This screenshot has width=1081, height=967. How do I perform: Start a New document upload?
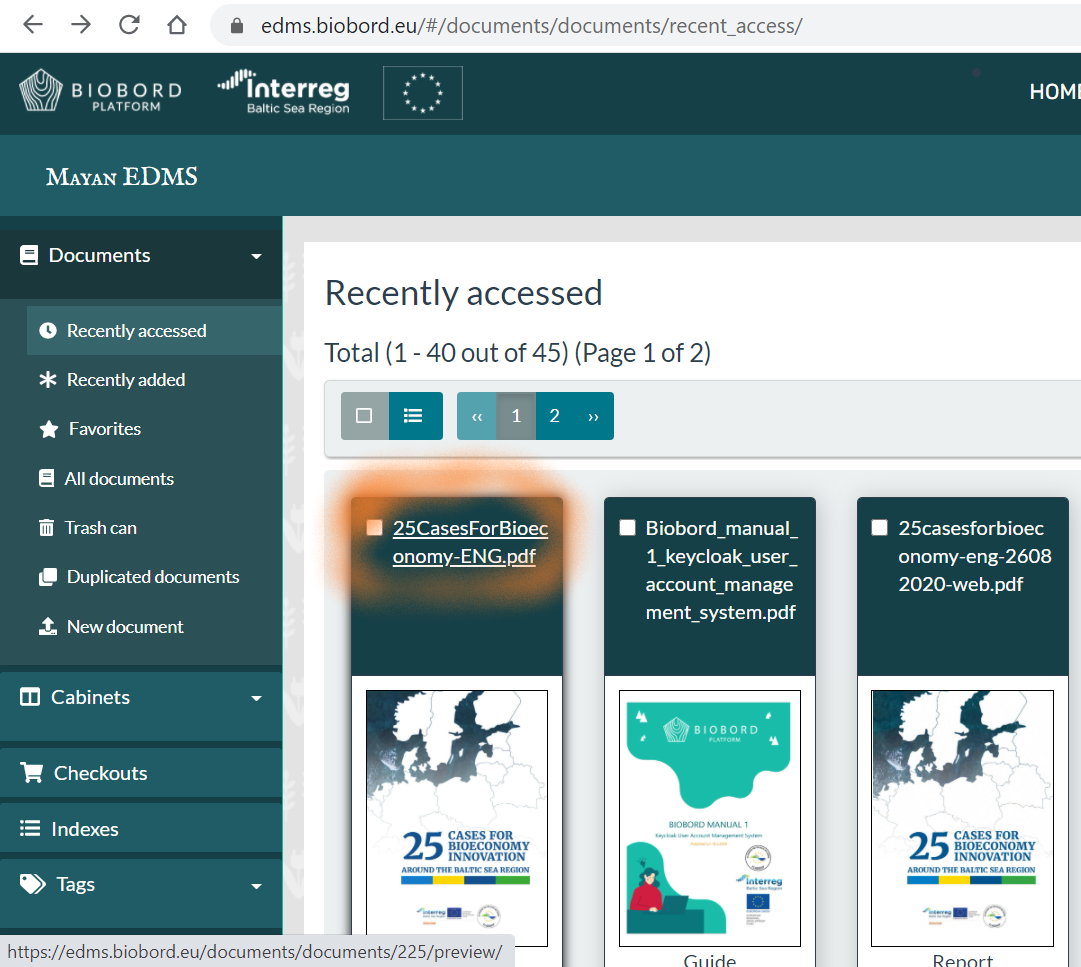pos(125,627)
